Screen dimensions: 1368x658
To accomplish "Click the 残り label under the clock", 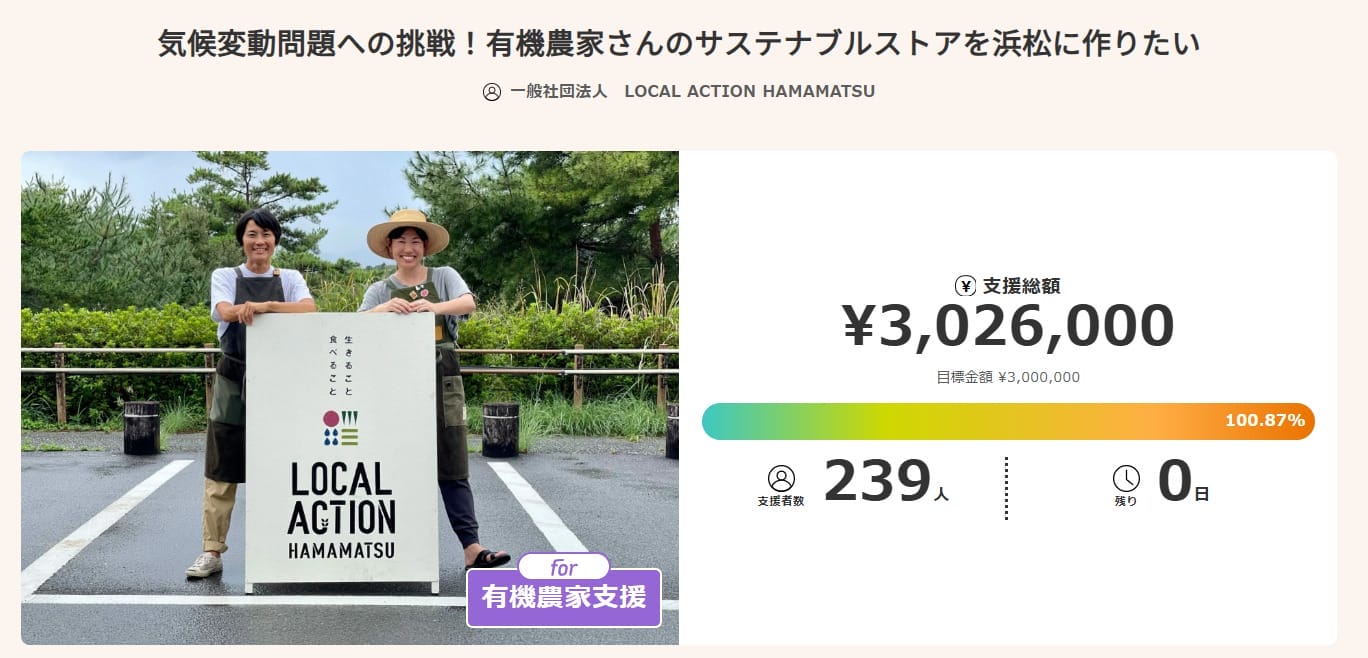I will (x=1126, y=501).
